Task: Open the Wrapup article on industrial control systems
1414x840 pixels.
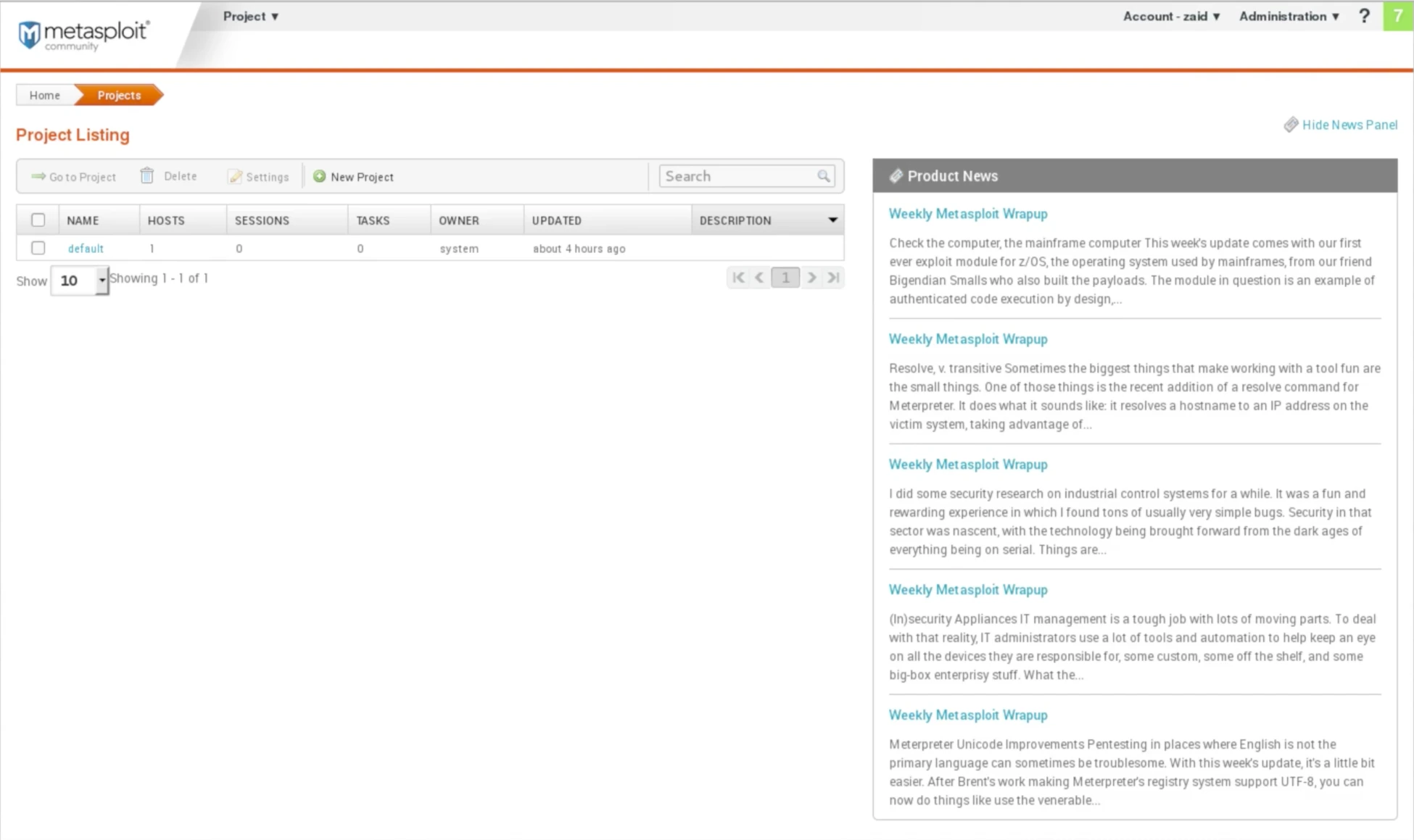Action: click(968, 465)
